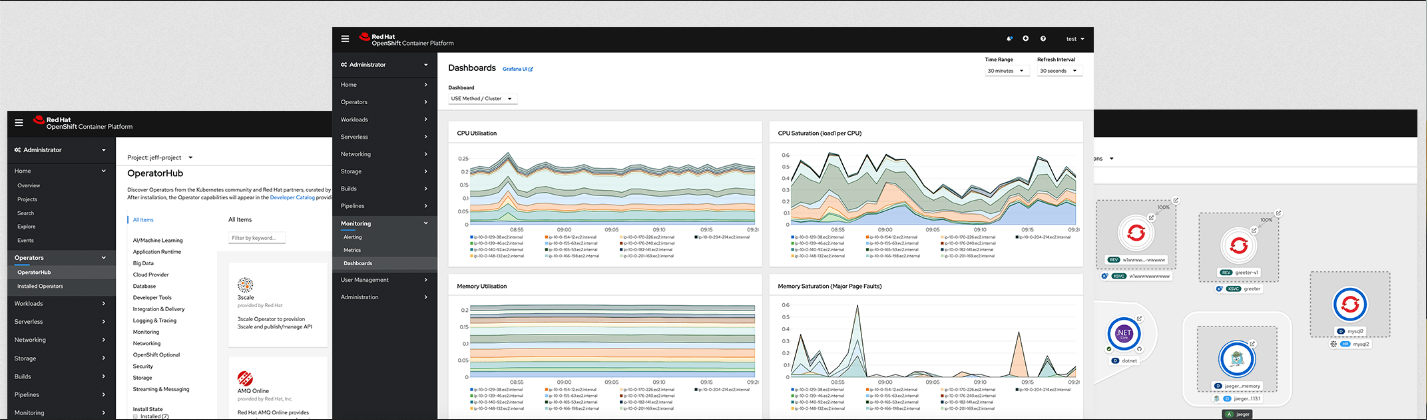Select Metrics under Monitoring menu
Image resolution: width=1427 pixels, height=420 pixels.
(353, 250)
